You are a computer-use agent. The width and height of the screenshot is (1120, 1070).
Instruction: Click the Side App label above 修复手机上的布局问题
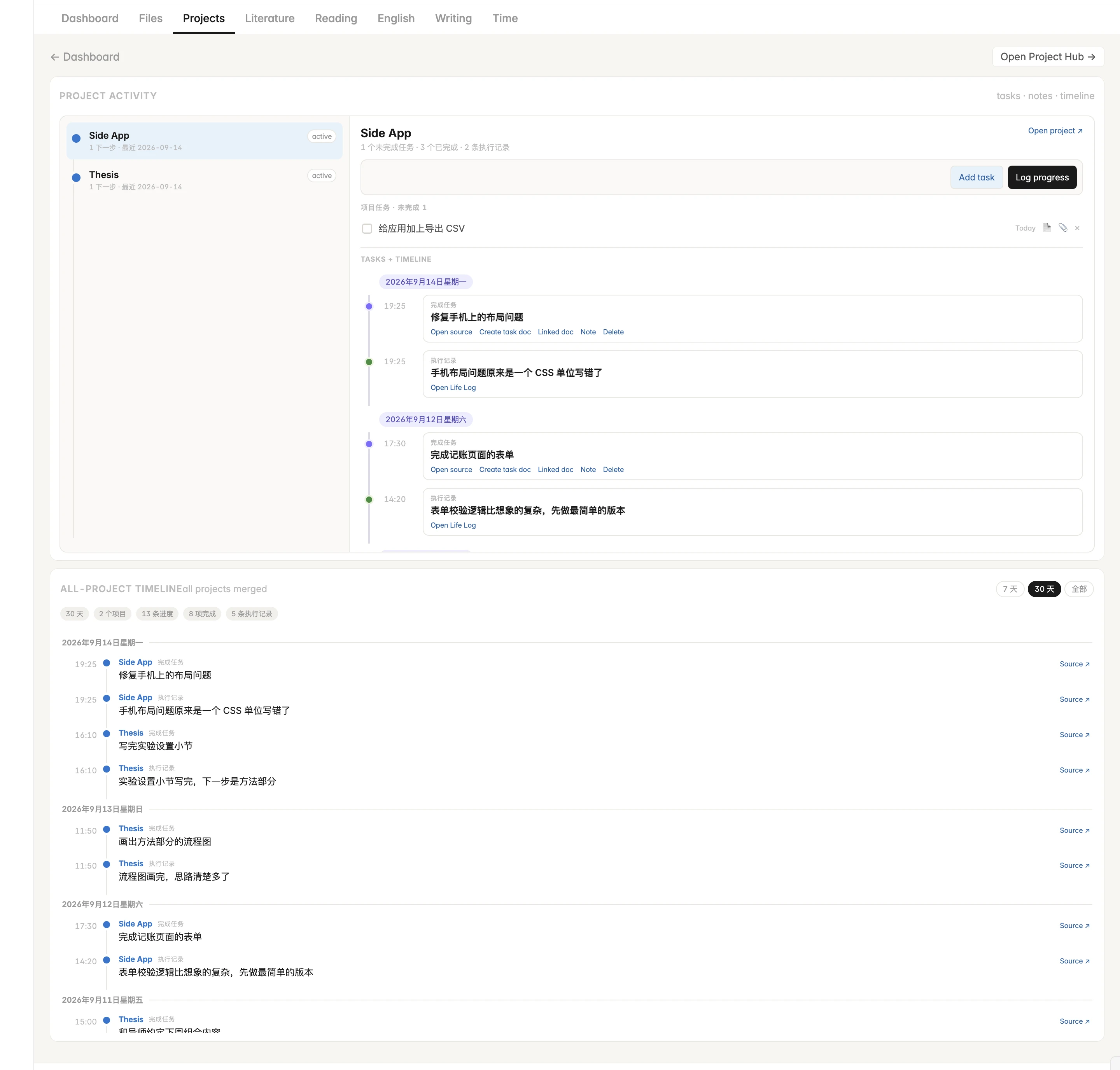135,662
